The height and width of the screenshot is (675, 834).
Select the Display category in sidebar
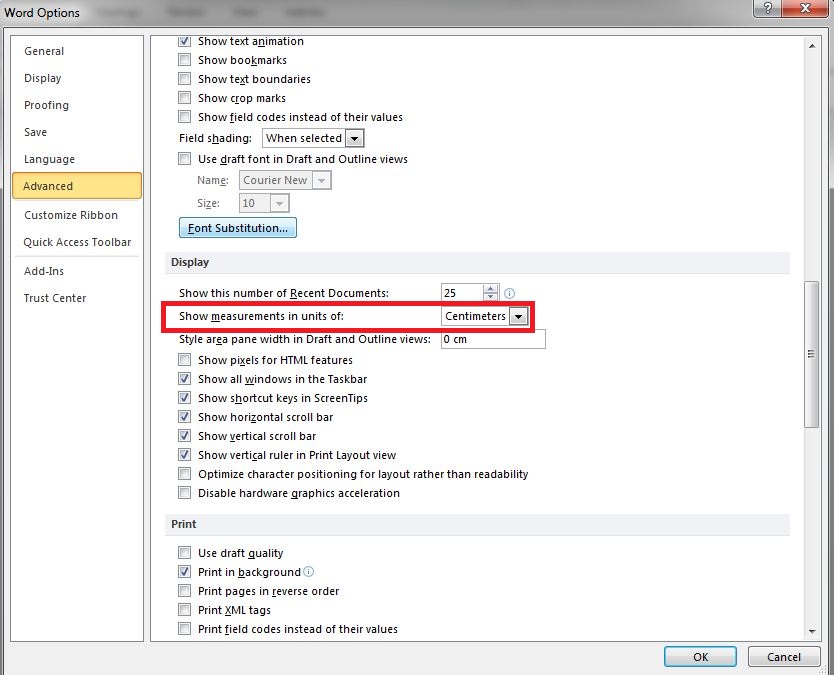click(x=77, y=78)
